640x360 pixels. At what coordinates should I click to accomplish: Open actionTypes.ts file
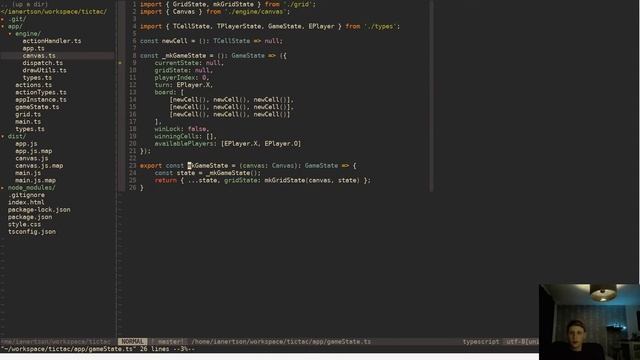click(x=41, y=93)
